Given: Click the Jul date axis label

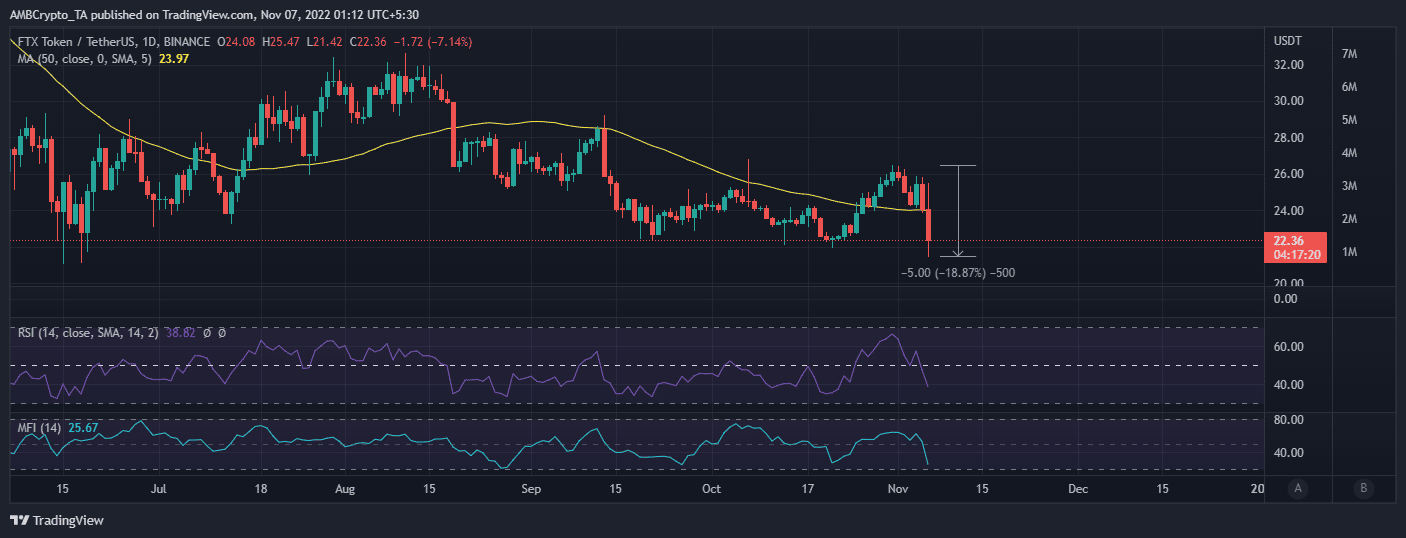Looking at the screenshot, I should tap(157, 489).
